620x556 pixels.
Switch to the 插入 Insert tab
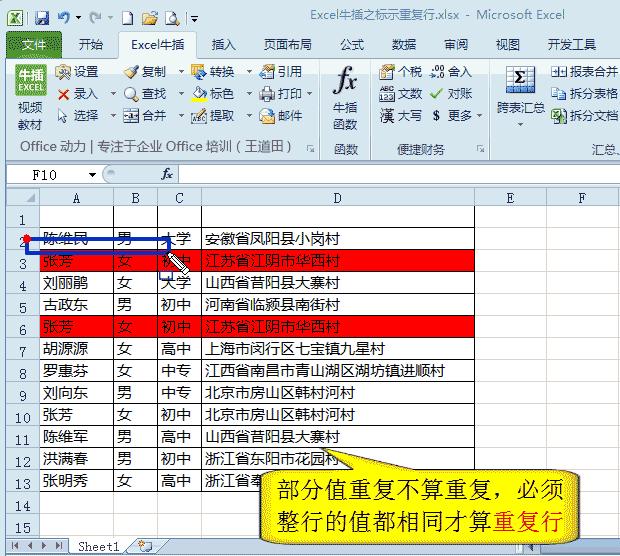click(223, 45)
